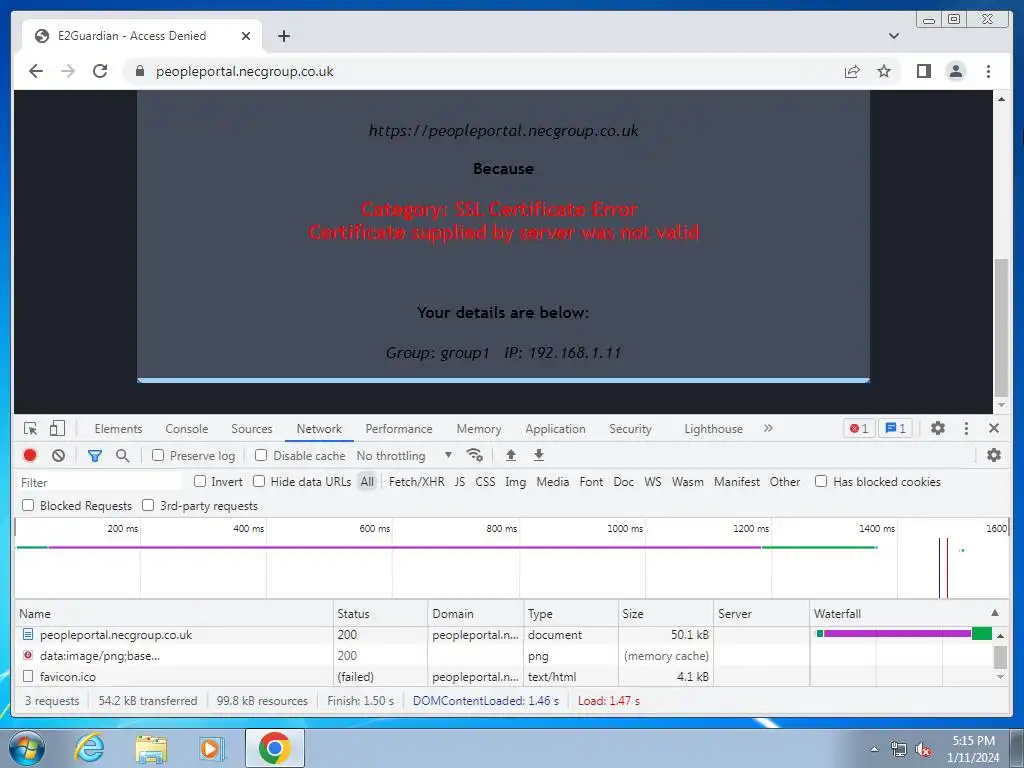Viewport: 1024px width, 768px height.
Task: Click the browser address bar URL
Action: point(244,71)
